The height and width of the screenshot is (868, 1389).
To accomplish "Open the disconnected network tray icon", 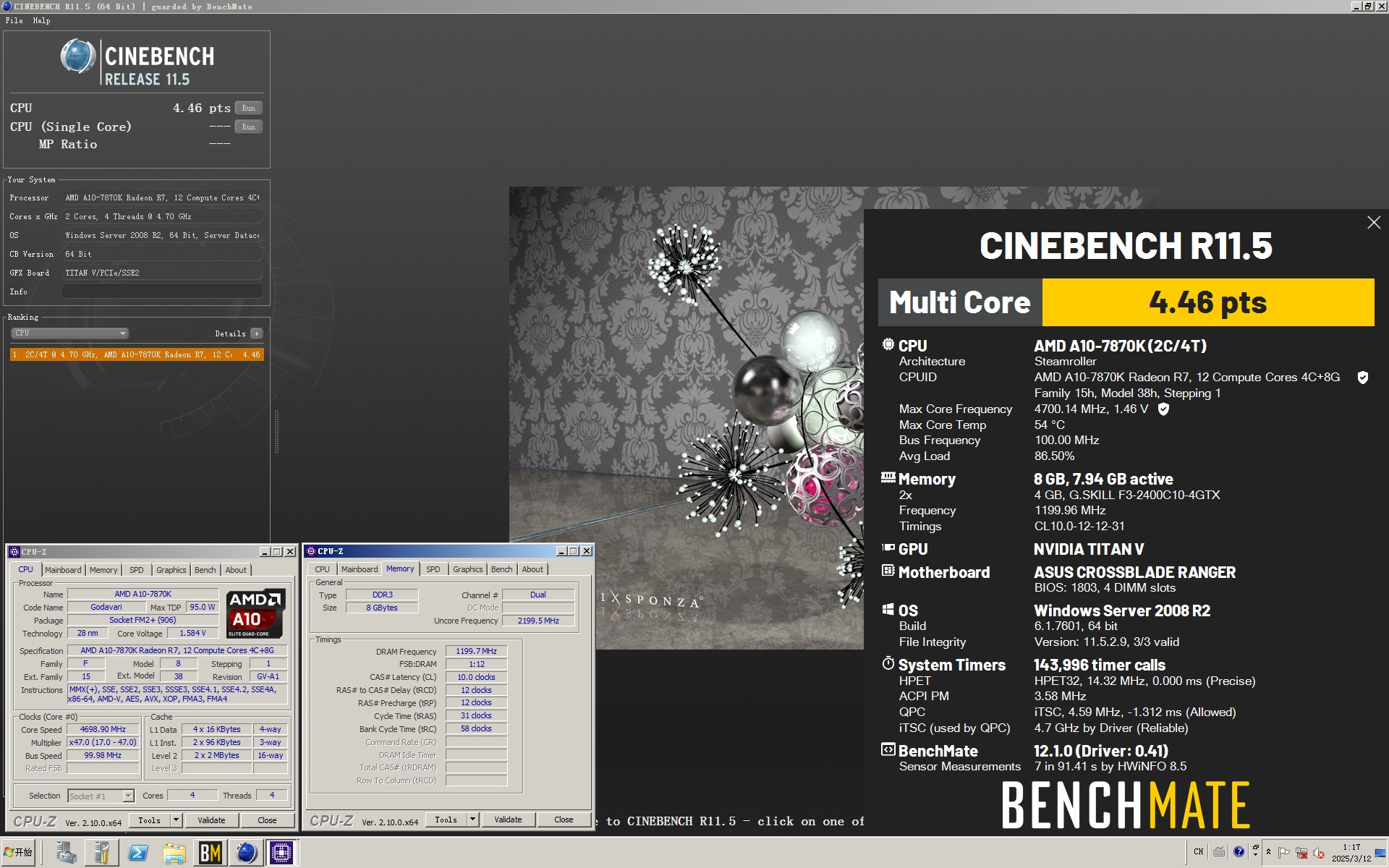I will [1301, 853].
